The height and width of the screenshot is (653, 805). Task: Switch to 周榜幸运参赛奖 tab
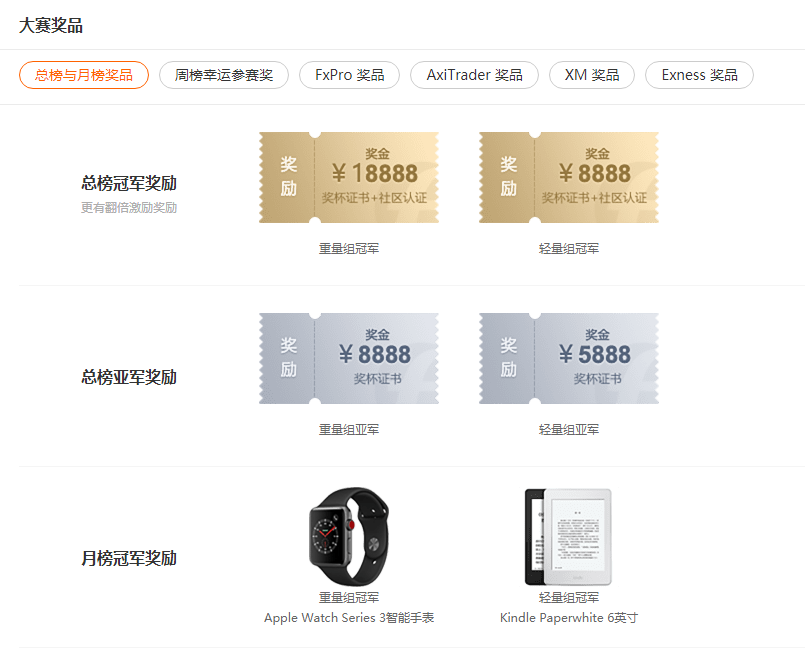[224, 75]
